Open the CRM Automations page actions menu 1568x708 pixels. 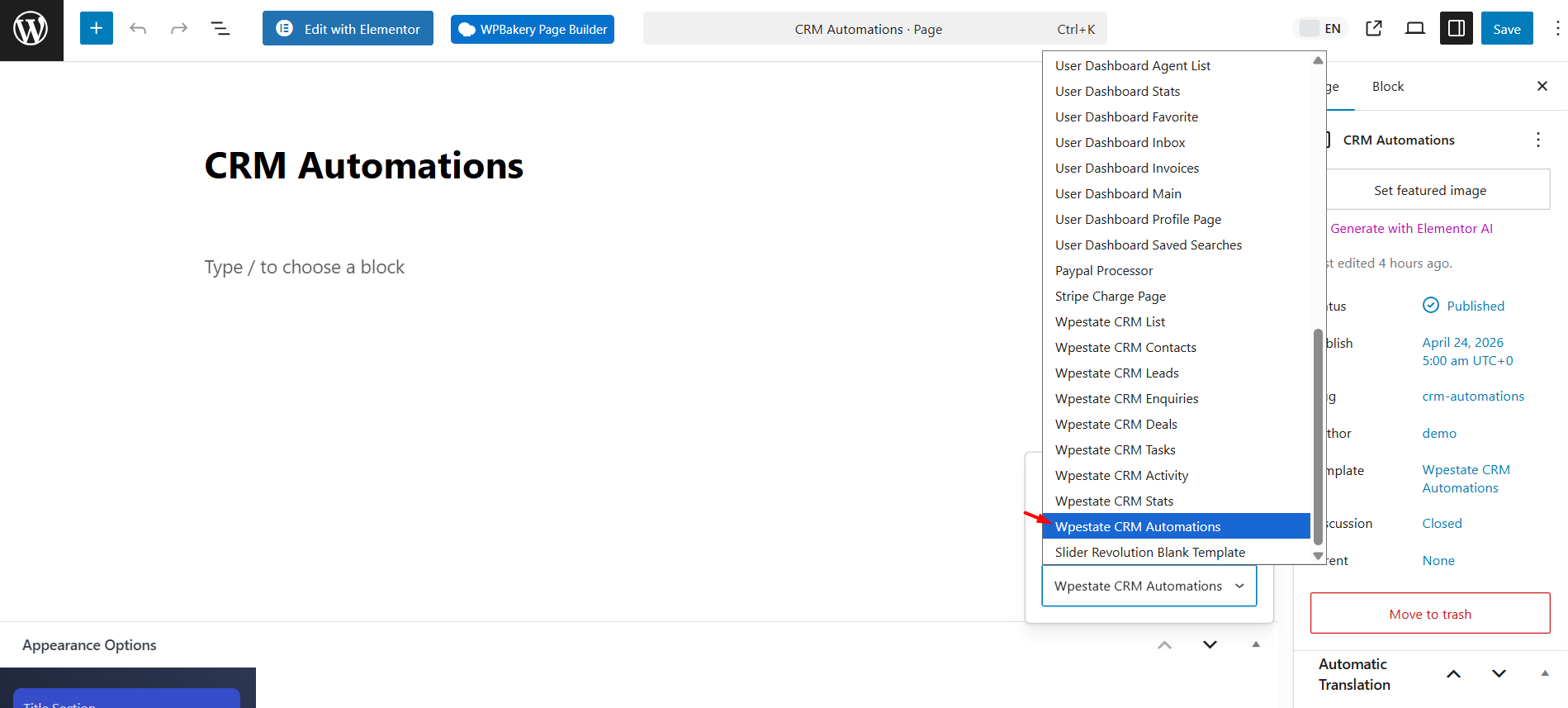click(1537, 140)
